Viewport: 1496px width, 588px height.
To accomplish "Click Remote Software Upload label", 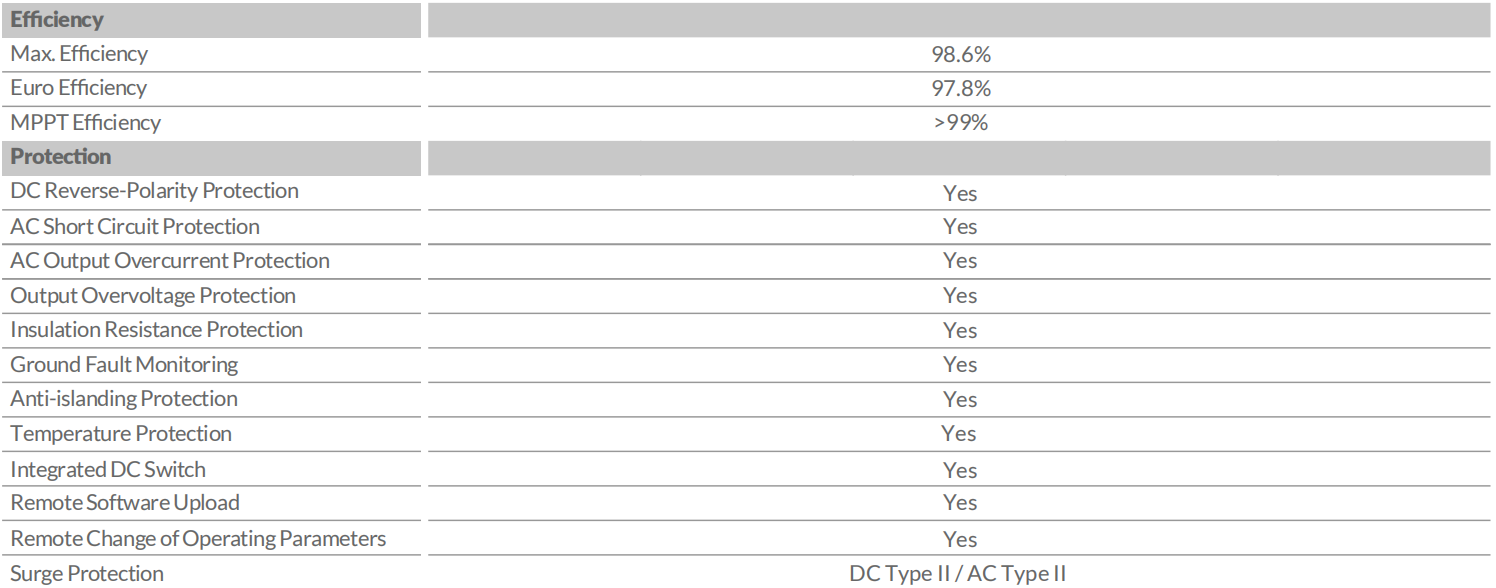I will [x=125, y=503].
